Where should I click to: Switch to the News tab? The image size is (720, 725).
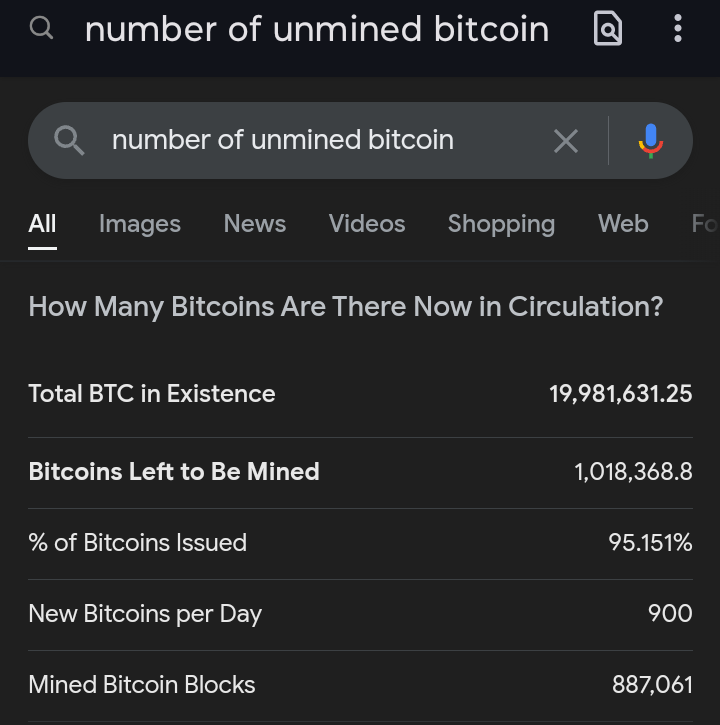coord(255,224)
